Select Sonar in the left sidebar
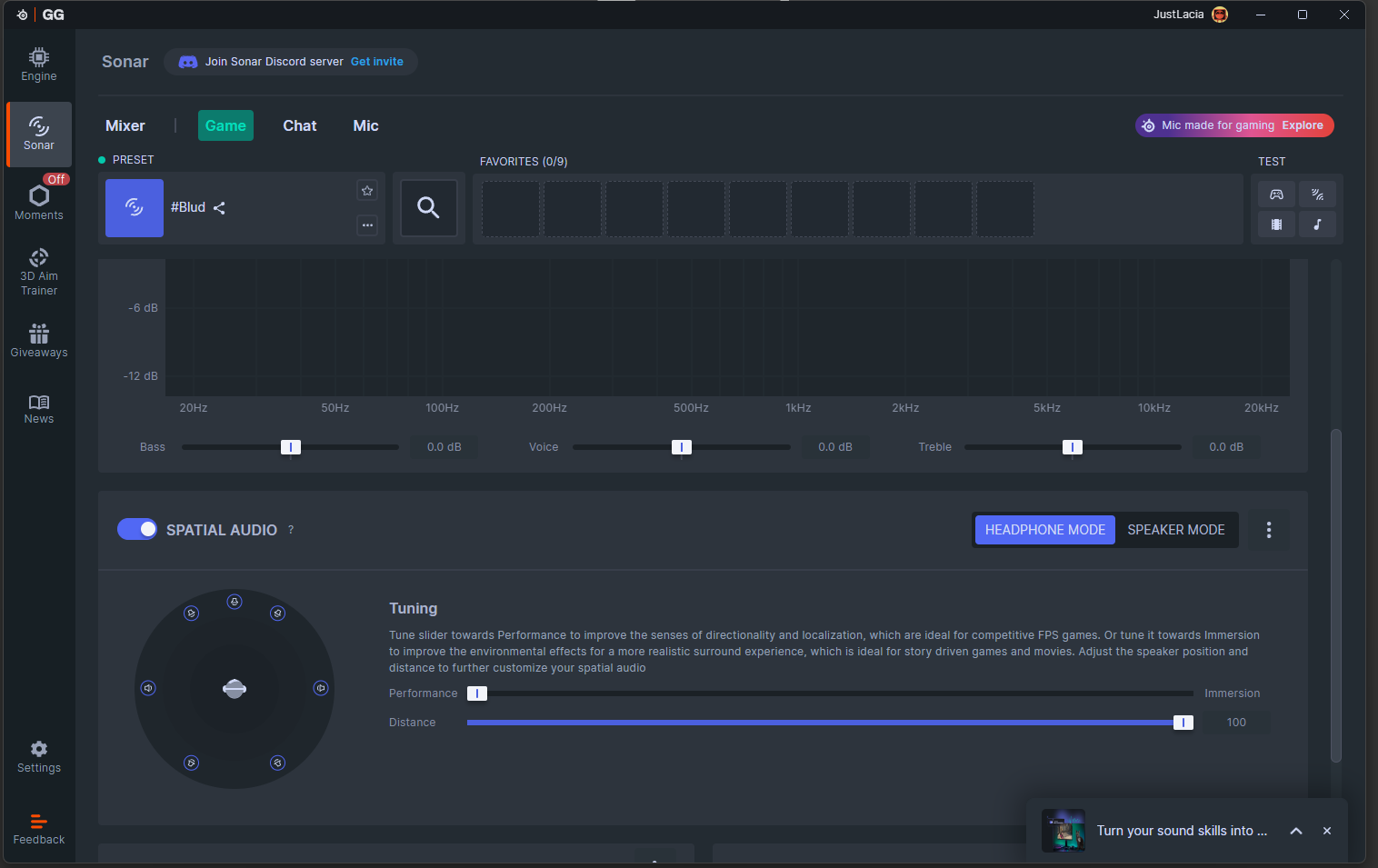The height and width of the screenshot is (868, 1378). (x=39, y=134)
